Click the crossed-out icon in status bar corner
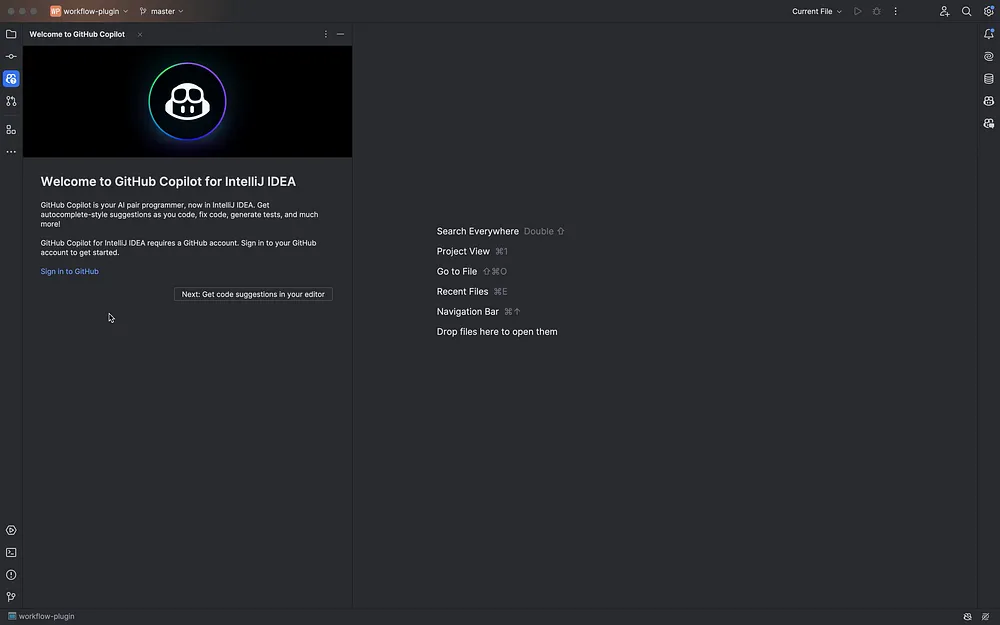Screen dimensions: 1000x625 pyautogui.click(x=985, y=617)
